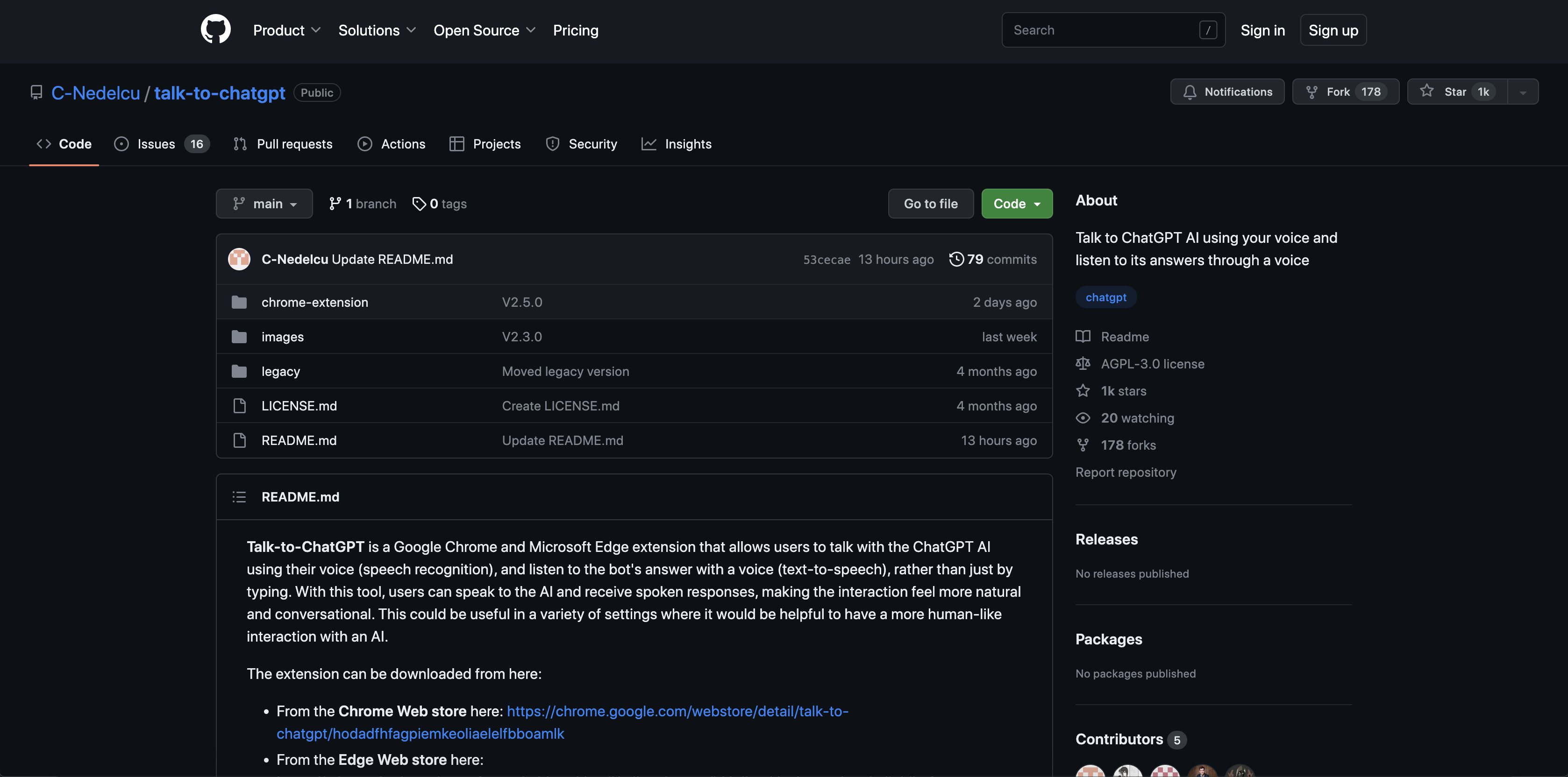This screenshot has height=777, width=1568.
Task: Click the branch icon next to 1 branch
Action: click(335, 204)
